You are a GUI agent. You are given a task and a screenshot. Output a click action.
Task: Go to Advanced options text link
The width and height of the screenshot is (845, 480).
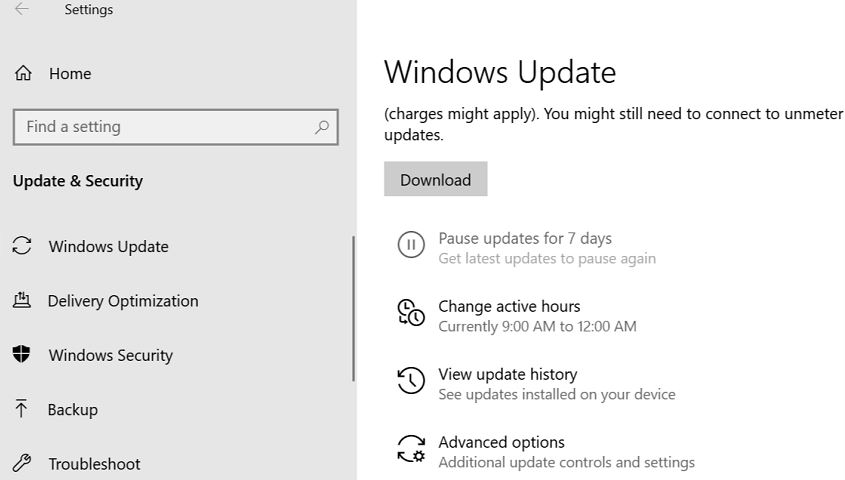click(x=501, y=442)
